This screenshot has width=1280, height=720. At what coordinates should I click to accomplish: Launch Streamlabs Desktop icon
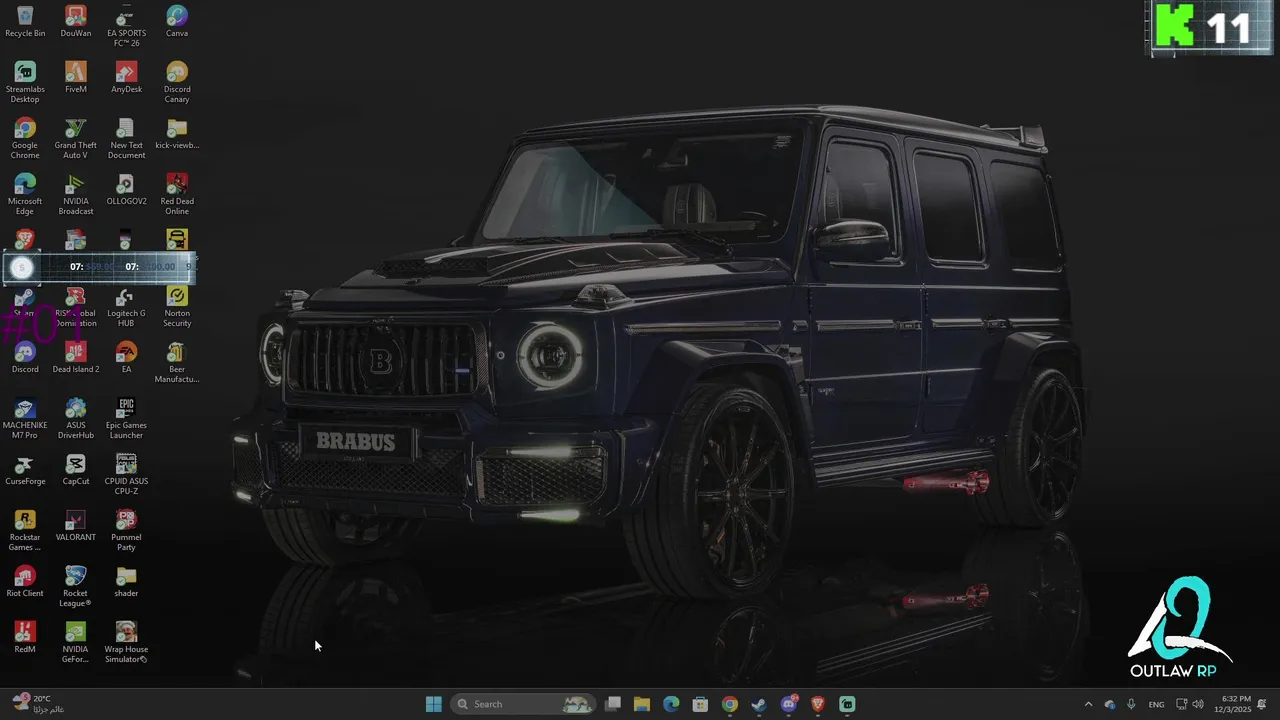[x=25, y=82]
